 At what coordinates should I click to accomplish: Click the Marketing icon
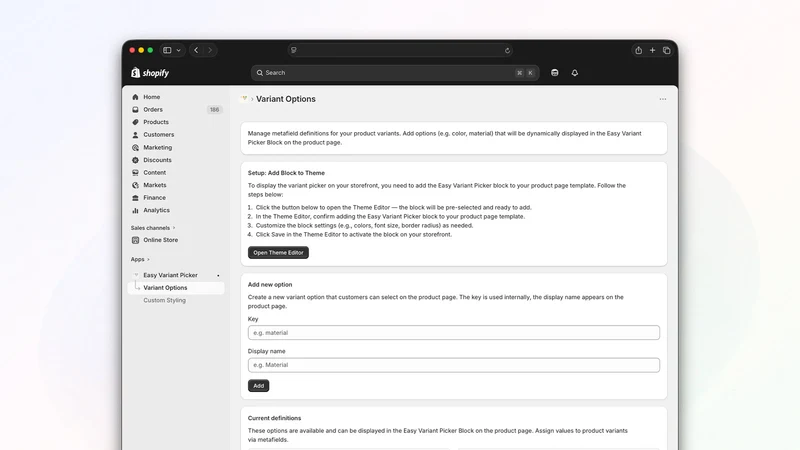click(x=135, y=147)
